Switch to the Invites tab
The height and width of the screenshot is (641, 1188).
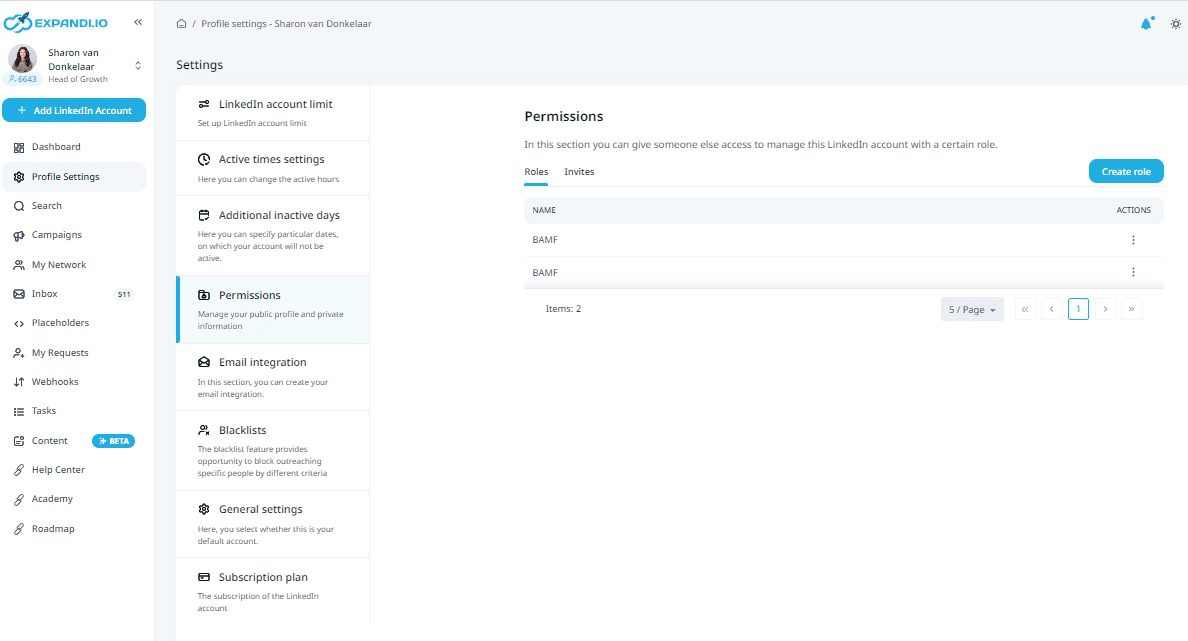tap(579, 171)
